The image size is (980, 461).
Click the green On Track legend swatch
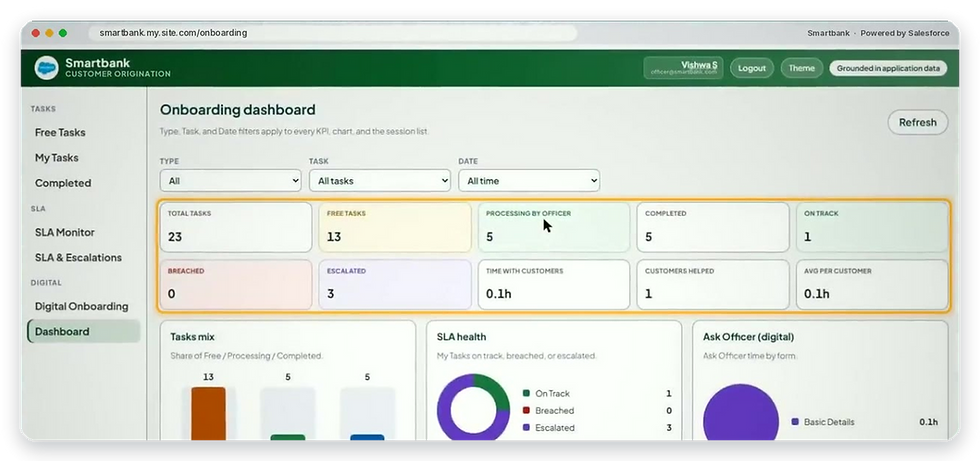point(526,394)
